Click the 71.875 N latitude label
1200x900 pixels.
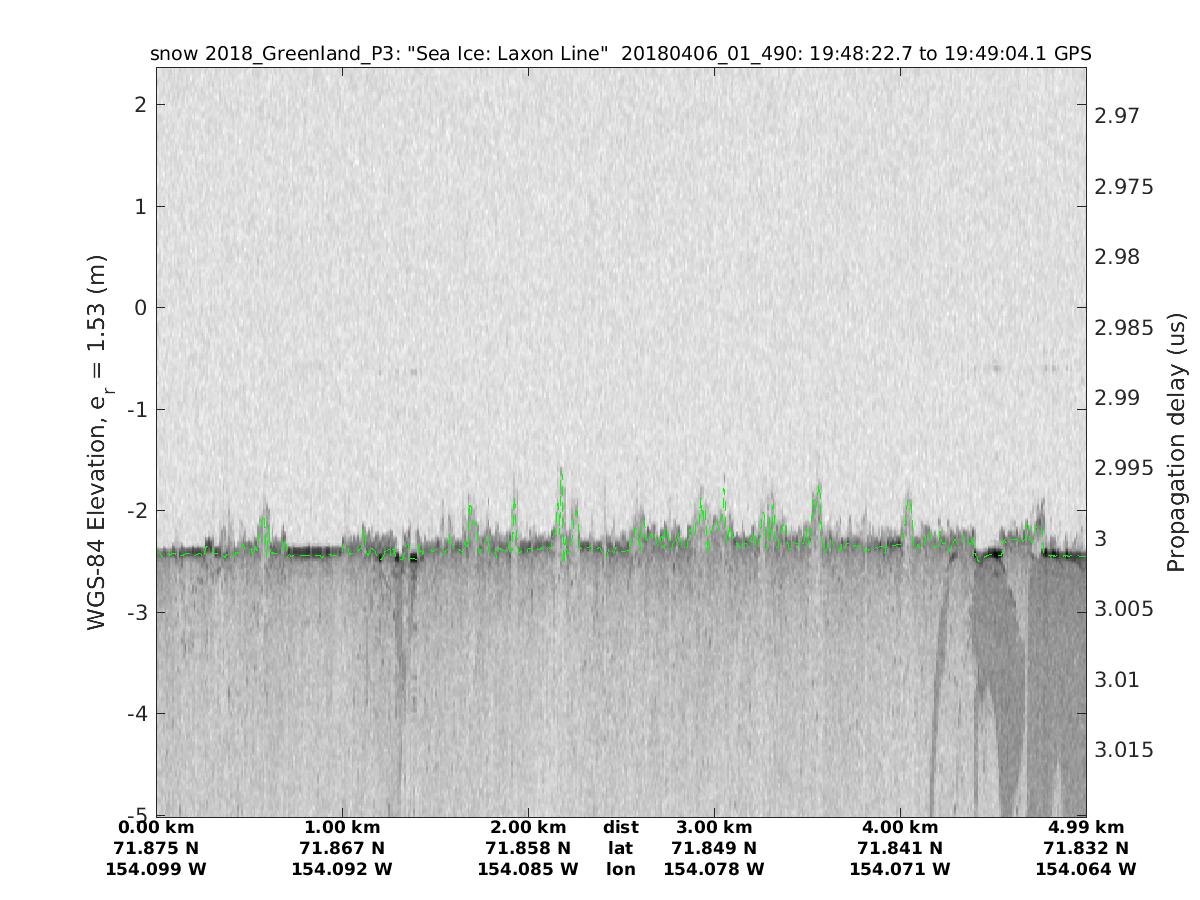tap(156, 848)
